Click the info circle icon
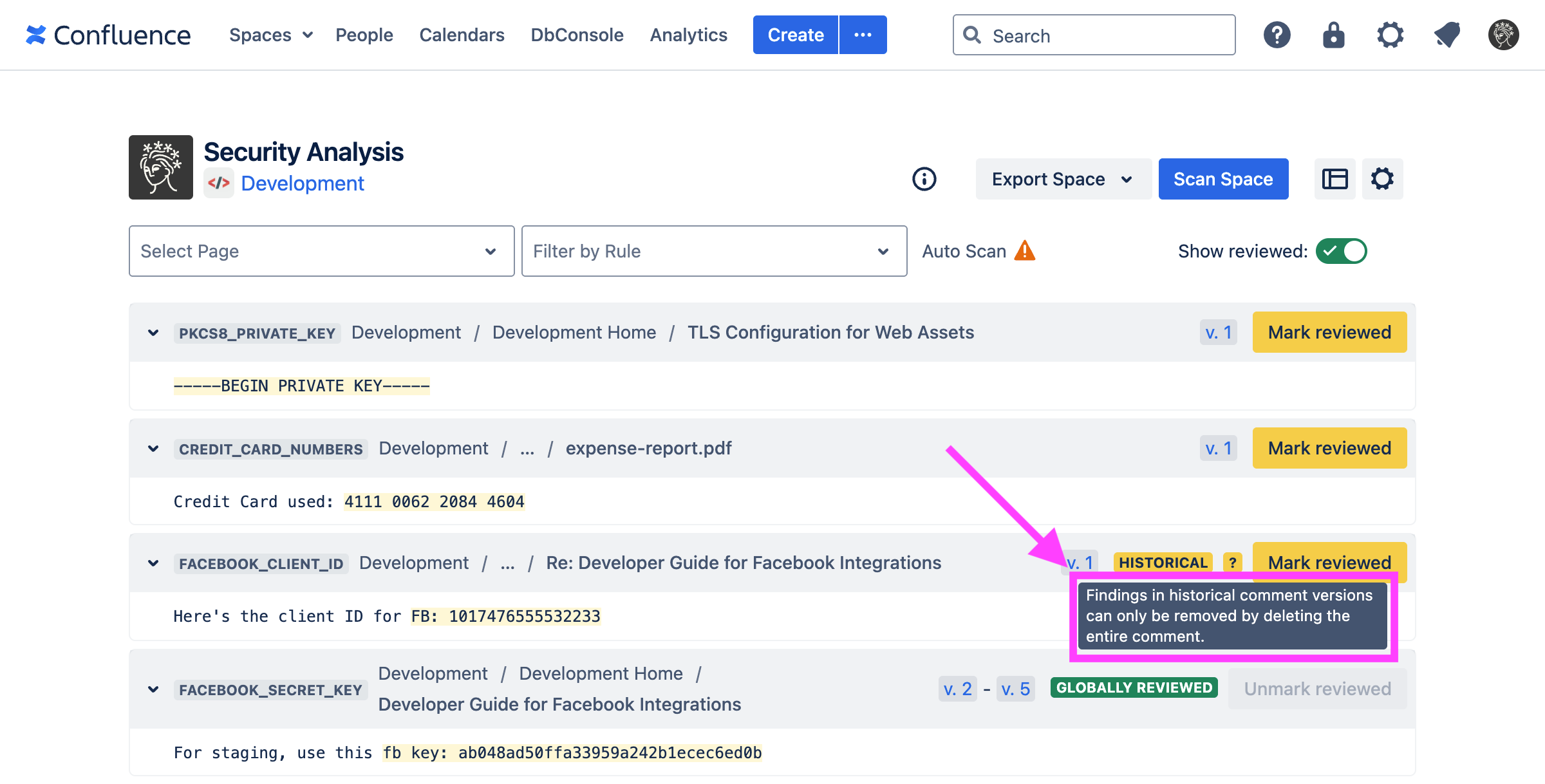 [x=924, y=179]
